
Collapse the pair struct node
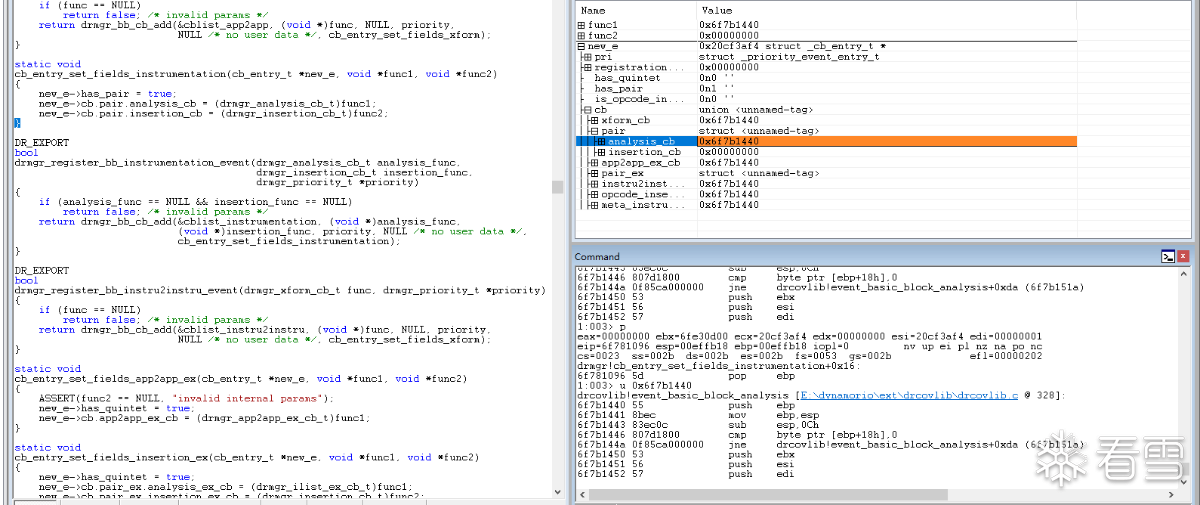pyautogui.click(x=593, y=130)
